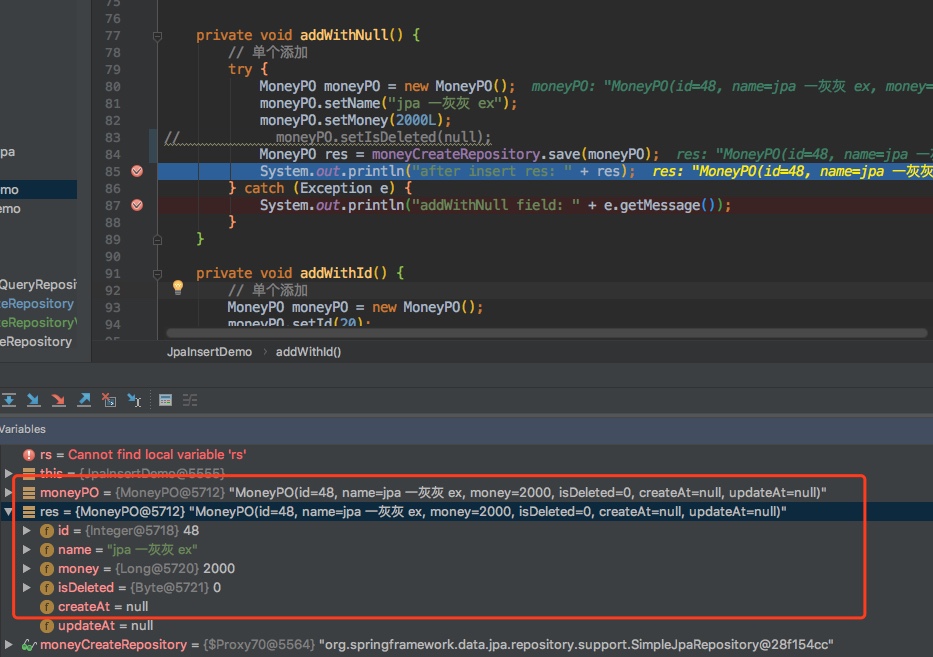Click the JpaInsertDemo breadcrumb item
This screenshot has width=933, height=657.
[210, 352]
